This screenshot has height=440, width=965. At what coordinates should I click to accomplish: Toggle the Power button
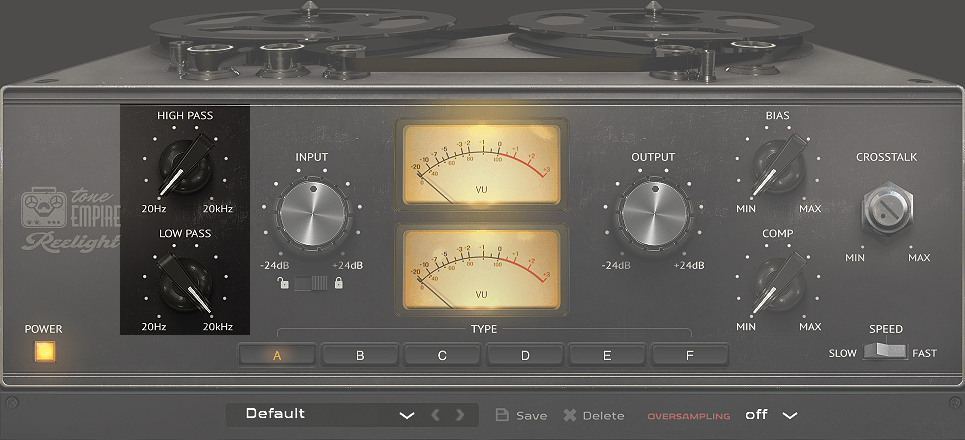44,352
